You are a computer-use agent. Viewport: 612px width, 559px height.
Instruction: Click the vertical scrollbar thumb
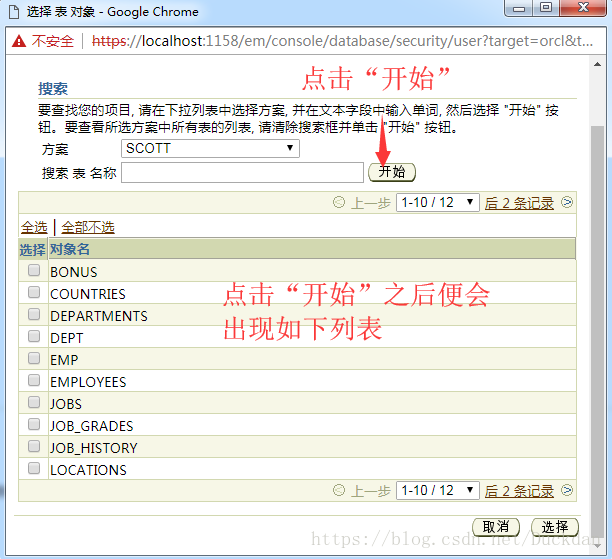(x=597, y=332)
